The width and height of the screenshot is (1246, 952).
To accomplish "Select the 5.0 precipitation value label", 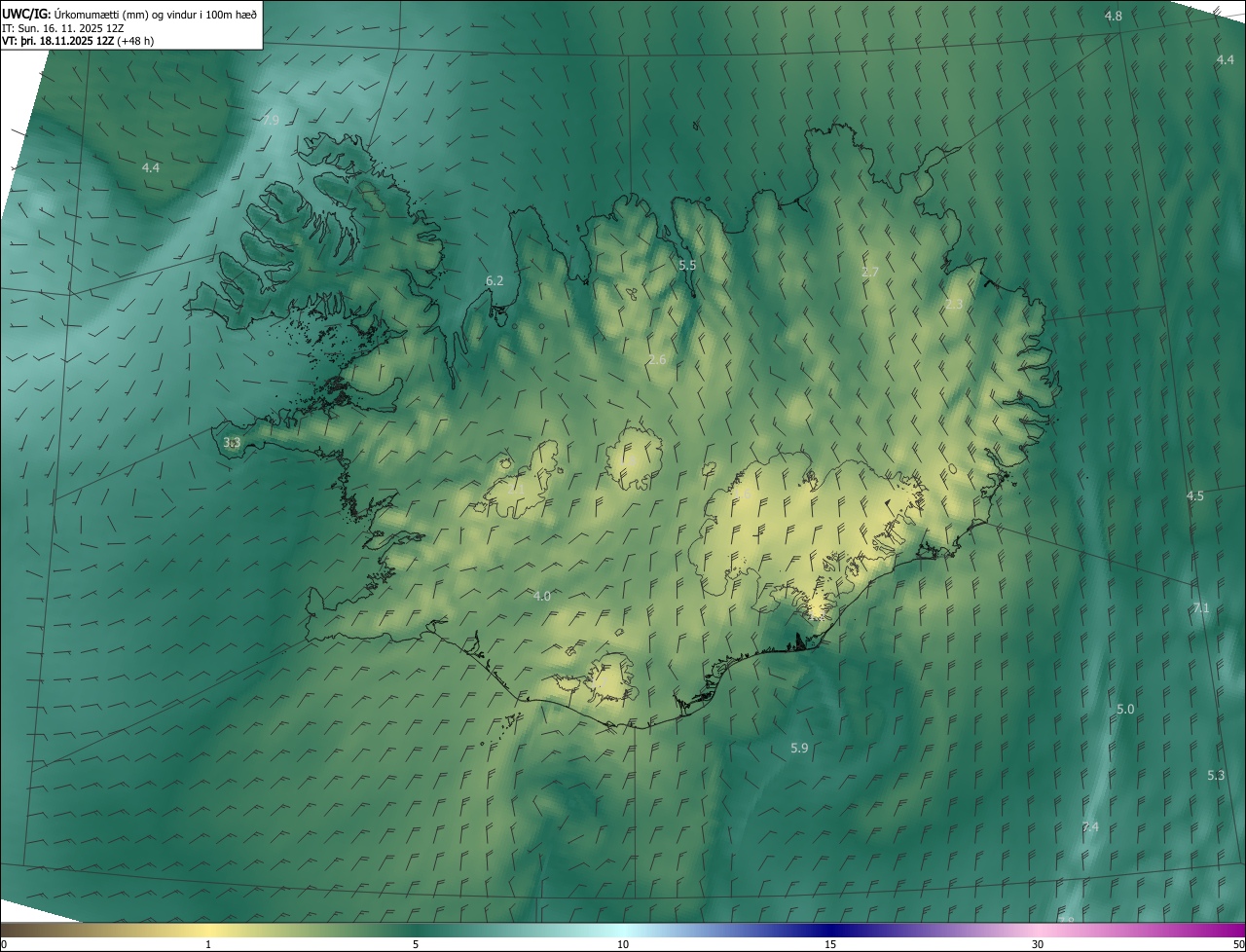I will 1125,709.
